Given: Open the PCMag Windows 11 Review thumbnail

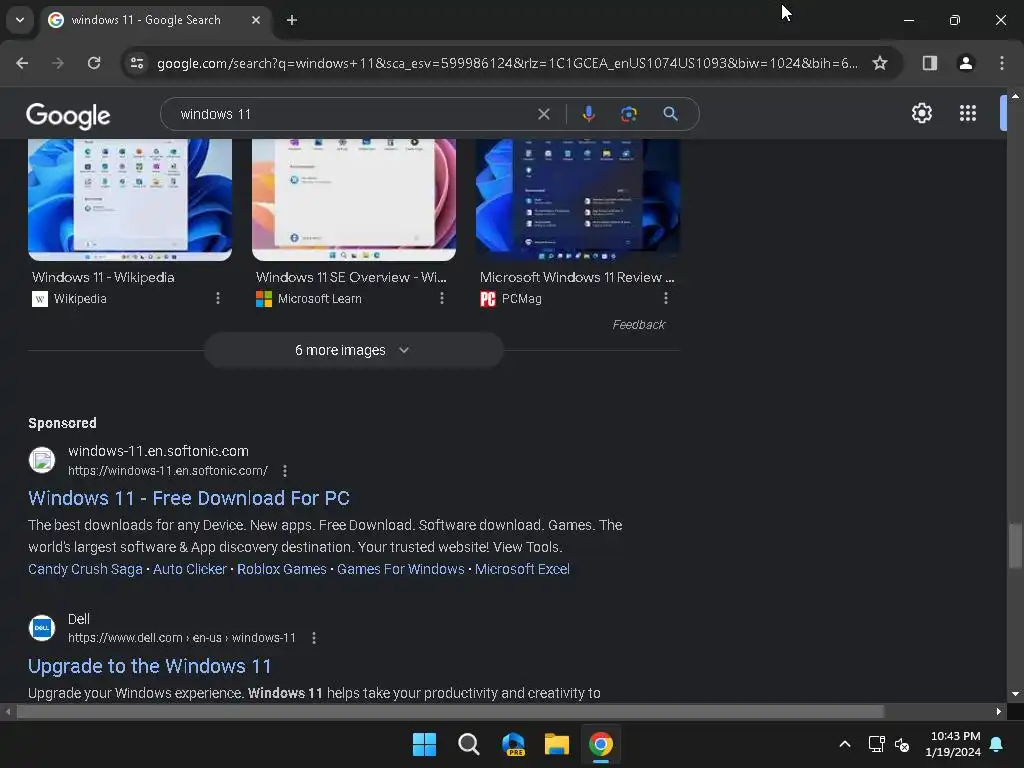Looking at the screenshot, I should coord(578,199).
